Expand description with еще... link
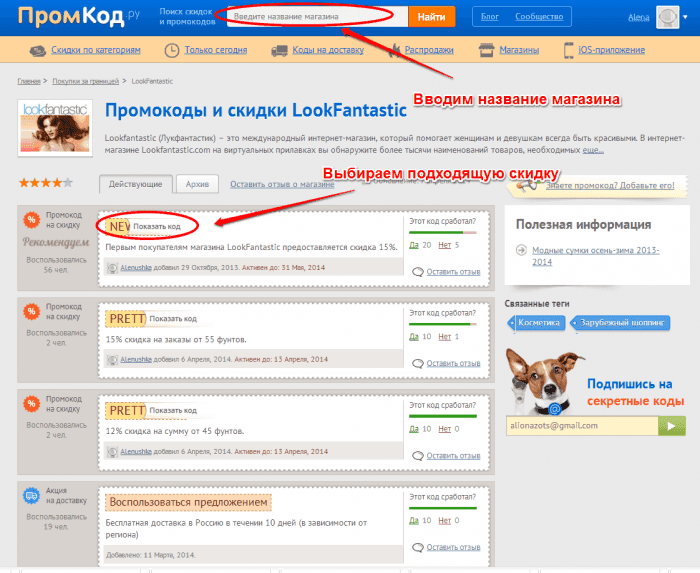 point(593,150)
